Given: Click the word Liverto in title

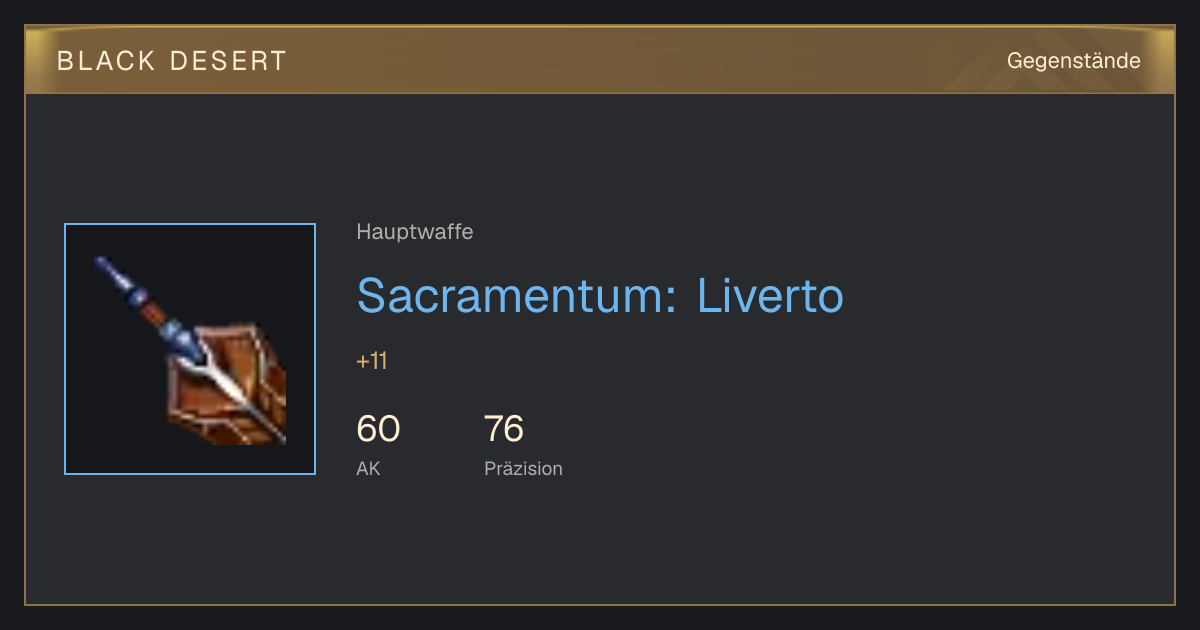Looking at the screenshot, I should point(770,295).
